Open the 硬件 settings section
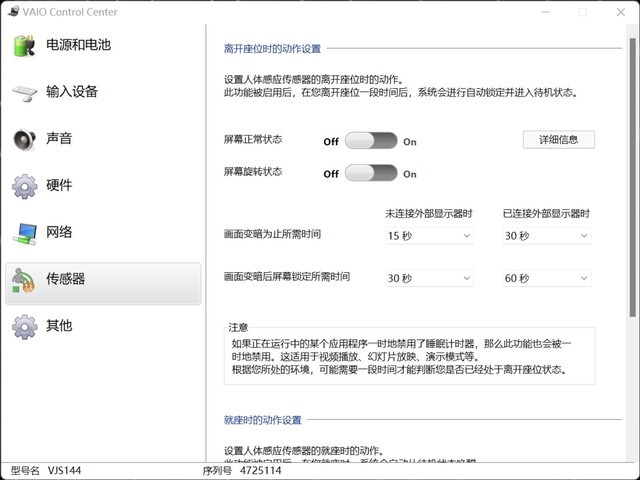This screenshot has width=640, height=480. coord(59,185)
